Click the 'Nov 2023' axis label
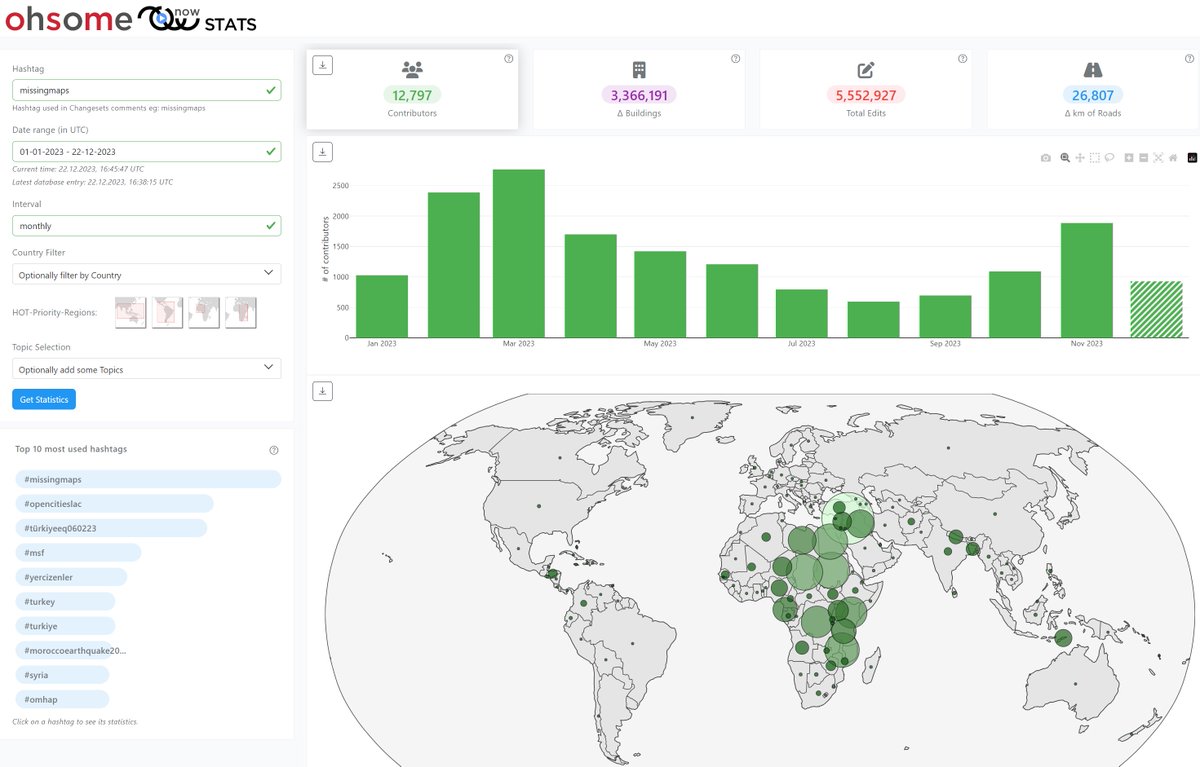Screen dimensions: 1200x767 (1087, 343)
